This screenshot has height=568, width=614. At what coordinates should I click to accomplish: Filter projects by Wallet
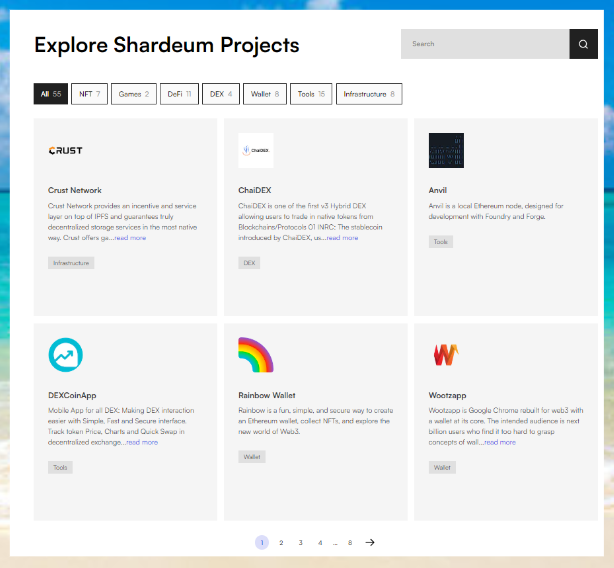point(265,94)
